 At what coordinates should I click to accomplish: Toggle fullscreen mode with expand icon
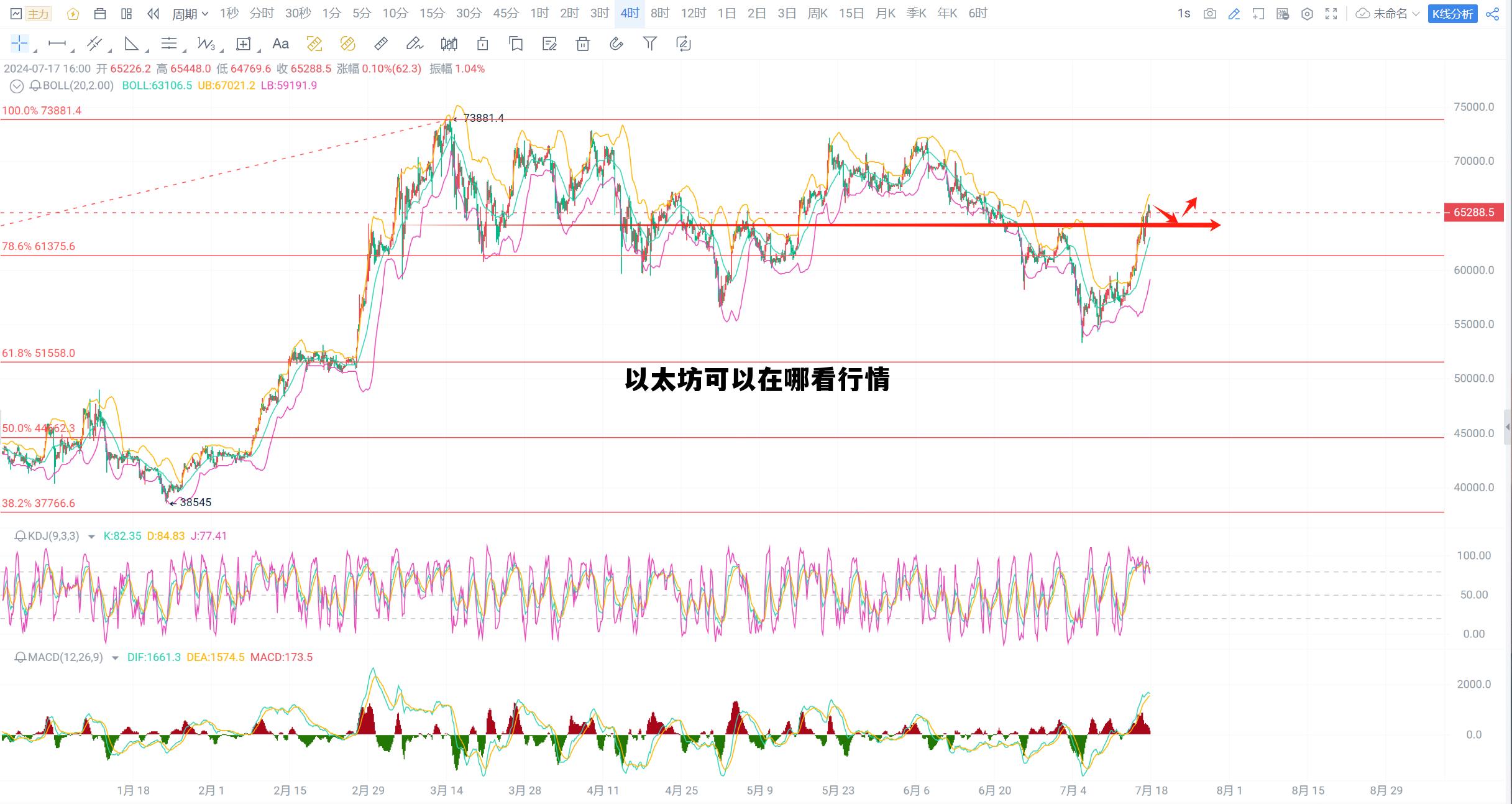(1331, 13)
